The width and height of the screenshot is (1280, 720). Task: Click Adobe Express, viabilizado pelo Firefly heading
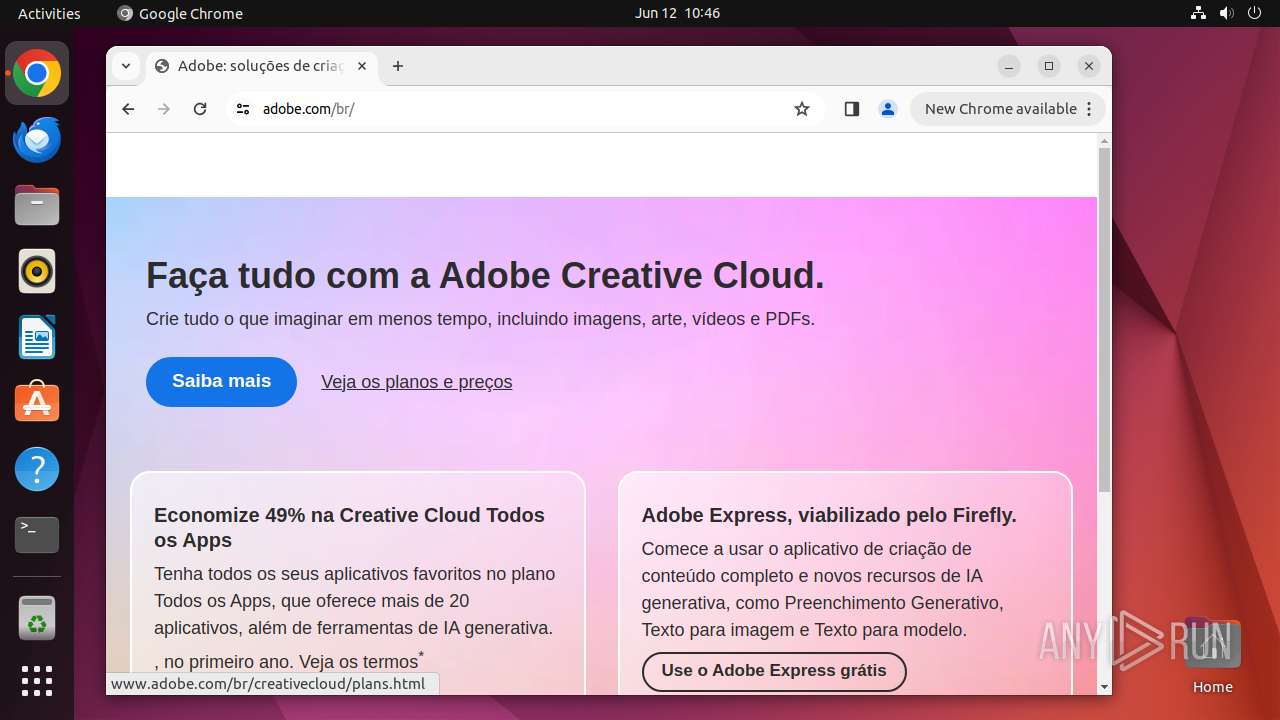pyautogui.click(x=829, y=515)
